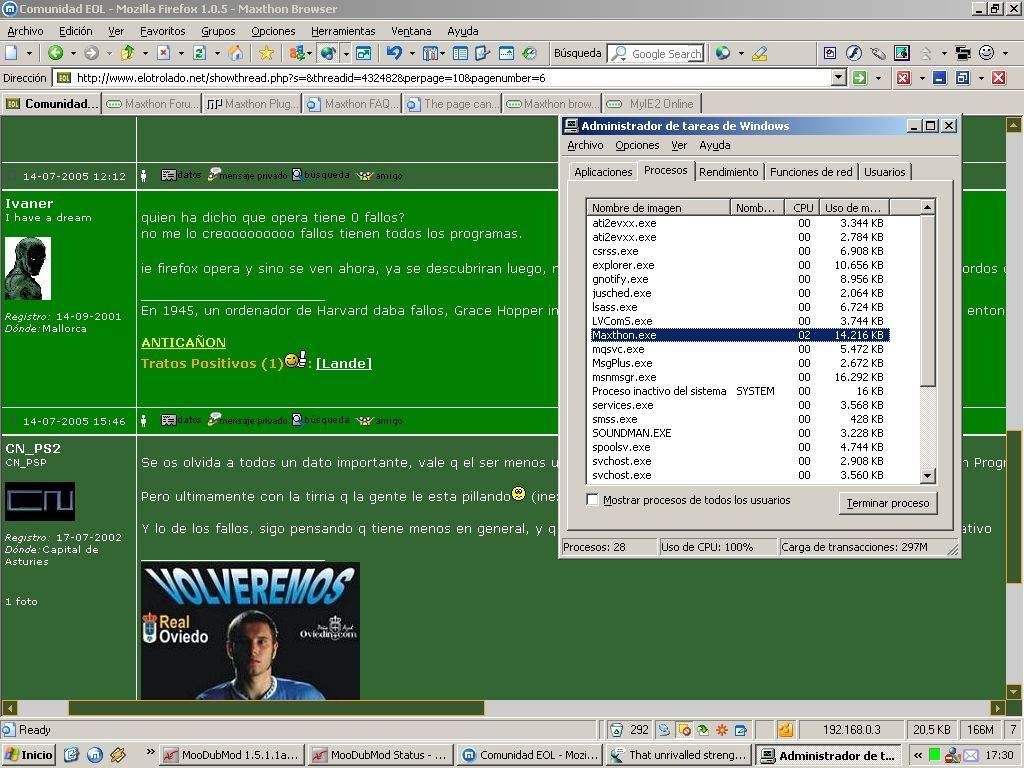Screen dimensions: 1024x768
Task: Open the dropdown arrow beside the Undo icon
Action: click(x=412, y=53)
